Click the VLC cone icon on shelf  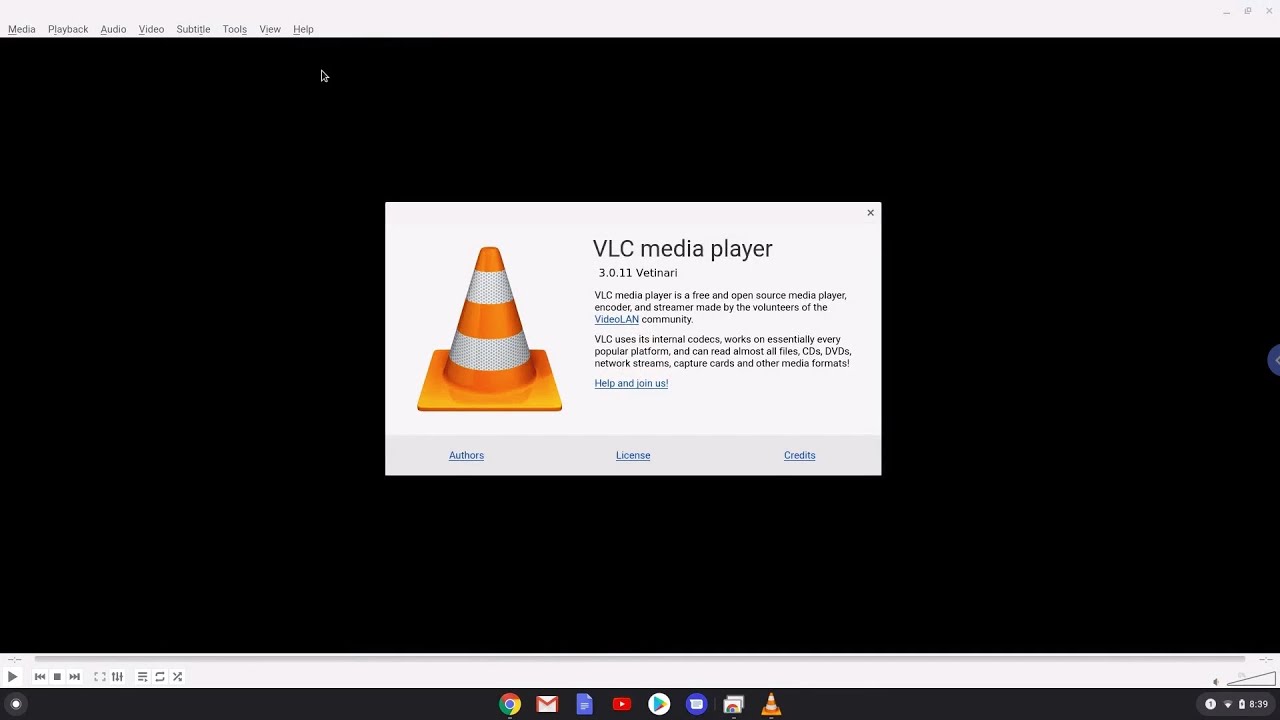[771, 704]
